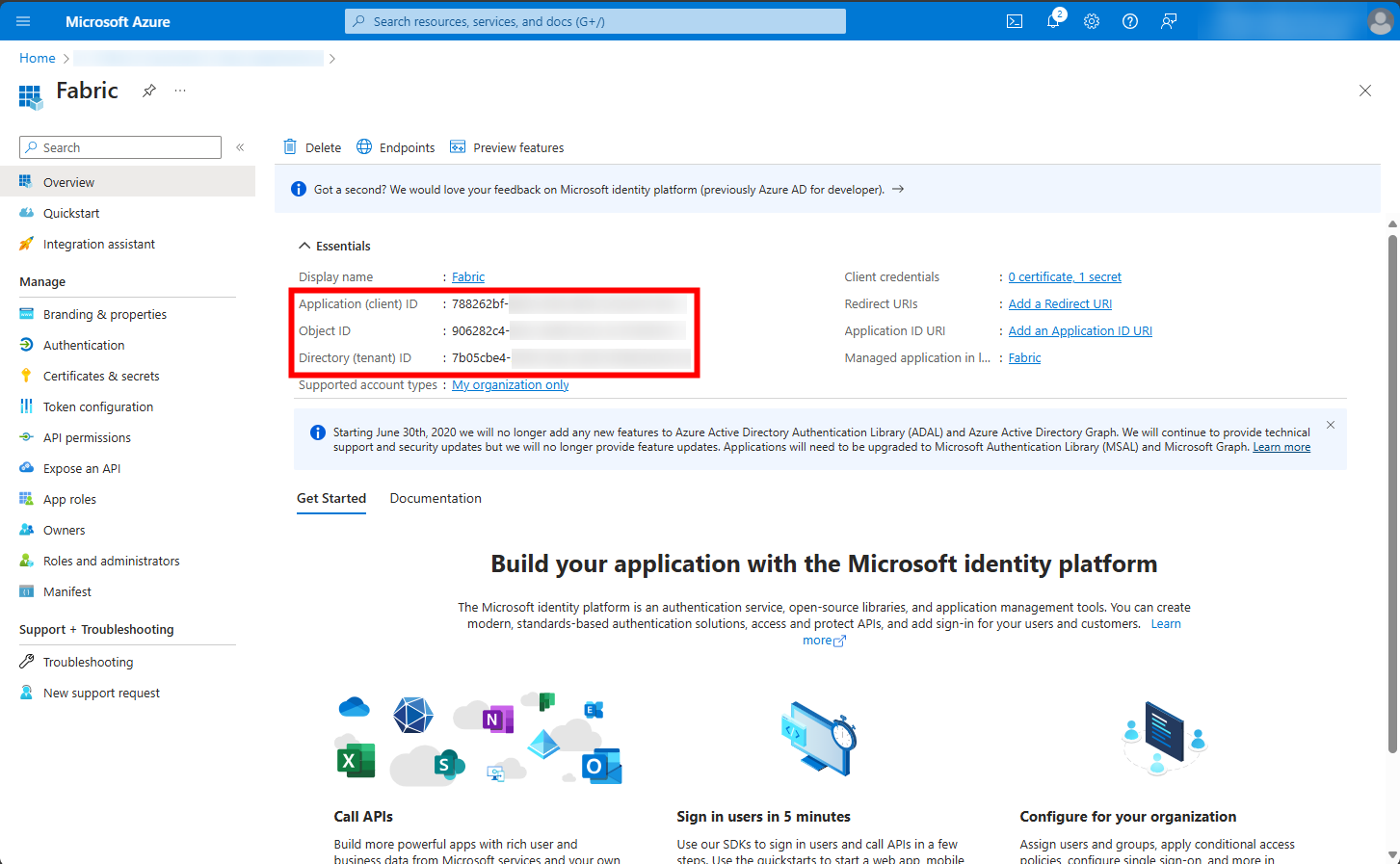Click the Configure for your organization illustration
Viewport: 1400px width, 864px height.
tap(1165, 738)
